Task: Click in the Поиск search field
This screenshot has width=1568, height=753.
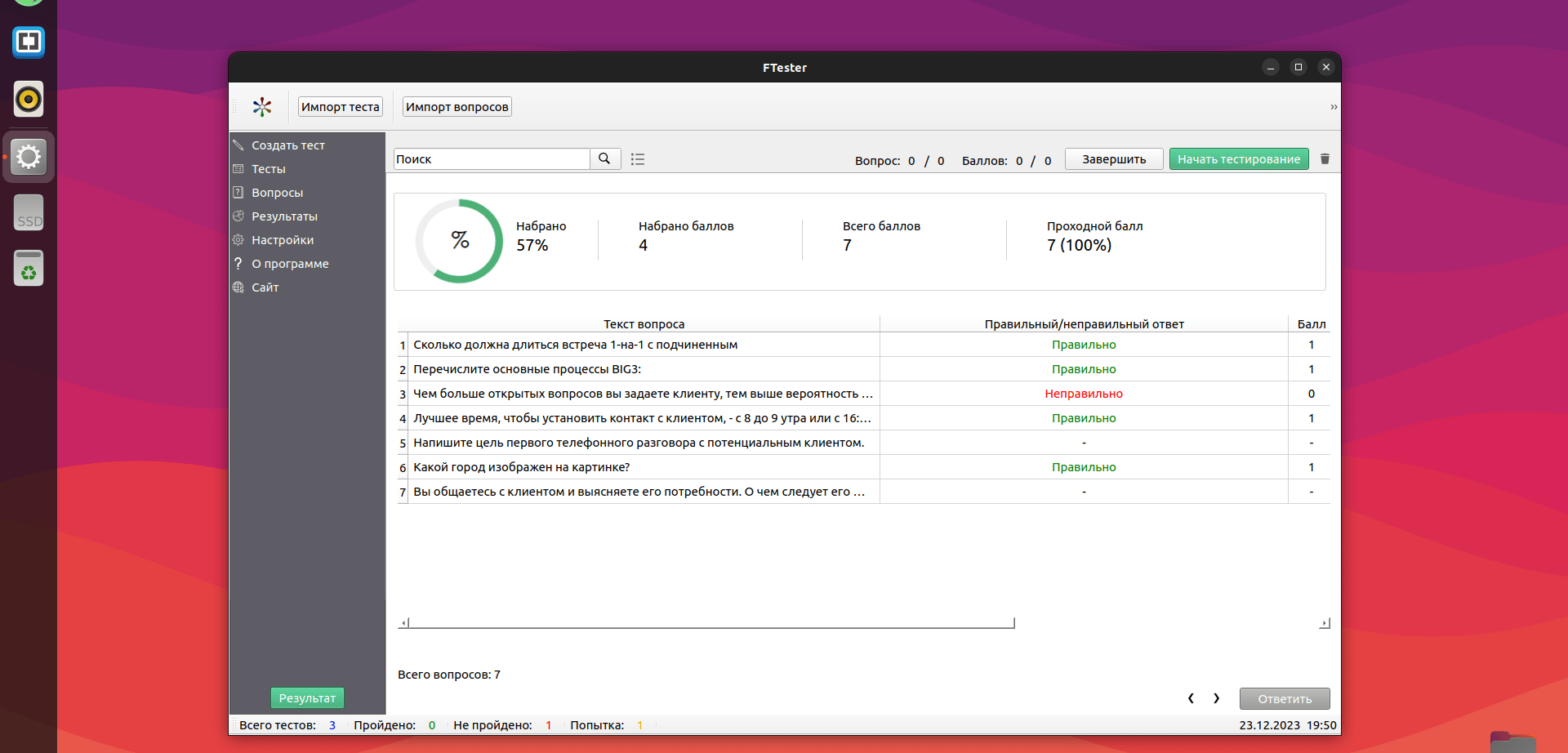Action: click(492, 158)
